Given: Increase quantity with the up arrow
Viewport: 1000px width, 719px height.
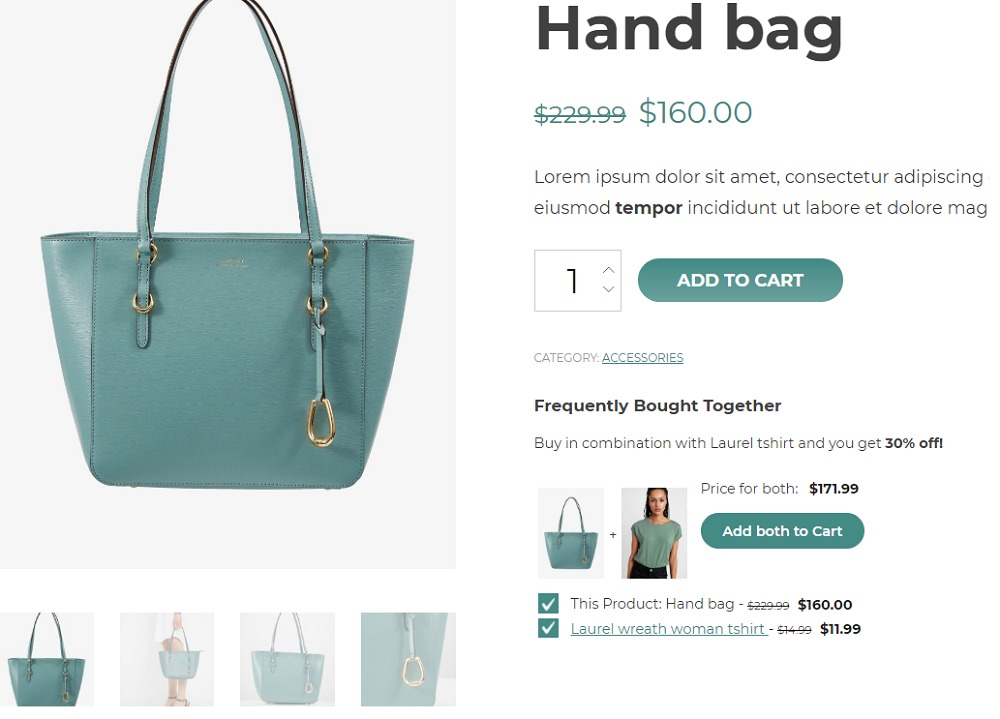Looking at the screenshot, I should 608,270.
